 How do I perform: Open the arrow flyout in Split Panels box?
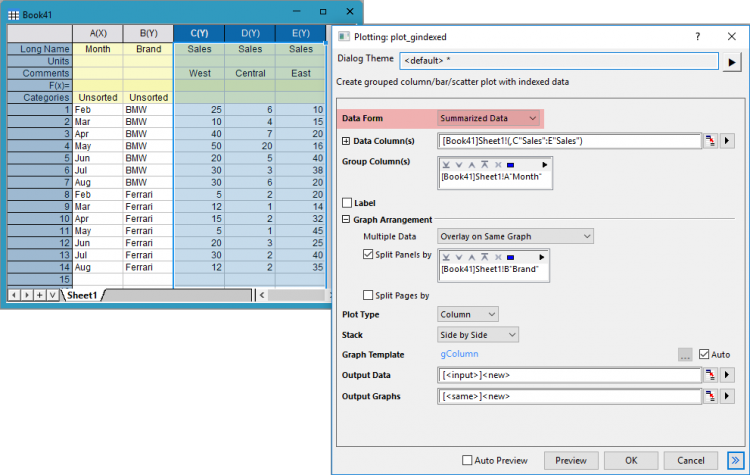click(x=541, y=257)
